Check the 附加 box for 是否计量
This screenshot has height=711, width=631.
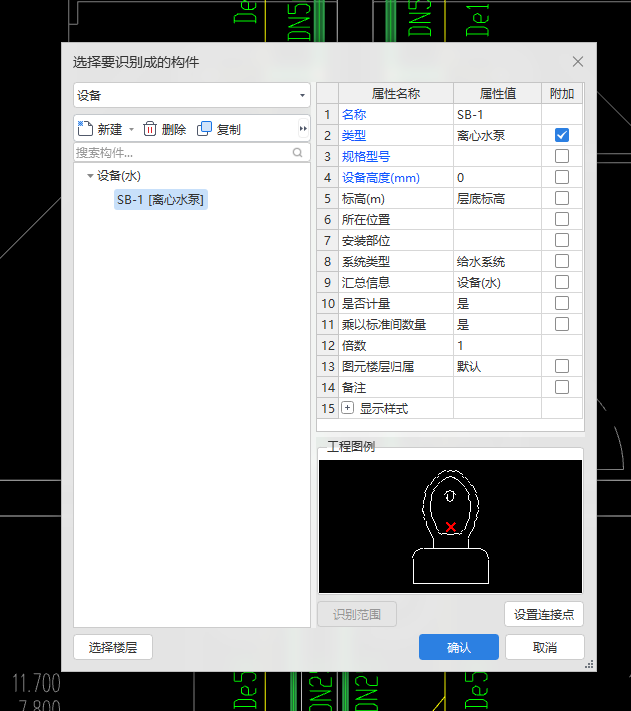(x=562, y=303)
